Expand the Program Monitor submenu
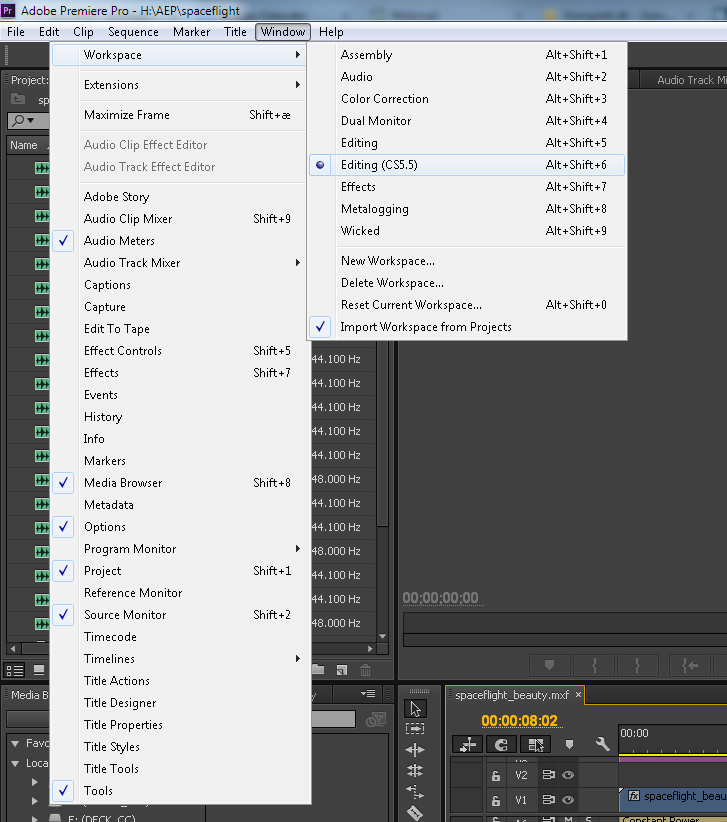The image size is (727, 822). (x=178, y=549)
